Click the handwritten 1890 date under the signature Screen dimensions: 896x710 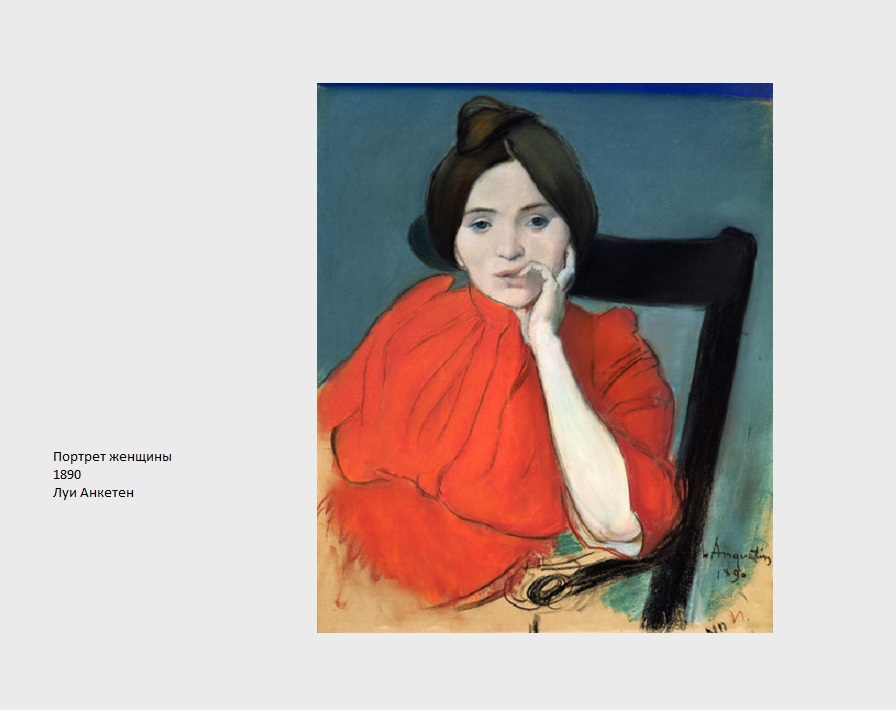tap(732, 573)
